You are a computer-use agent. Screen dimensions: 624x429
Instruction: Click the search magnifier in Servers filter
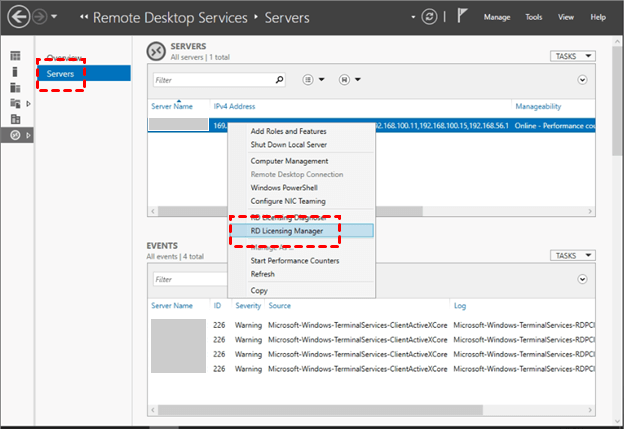[x=279, y=79]
